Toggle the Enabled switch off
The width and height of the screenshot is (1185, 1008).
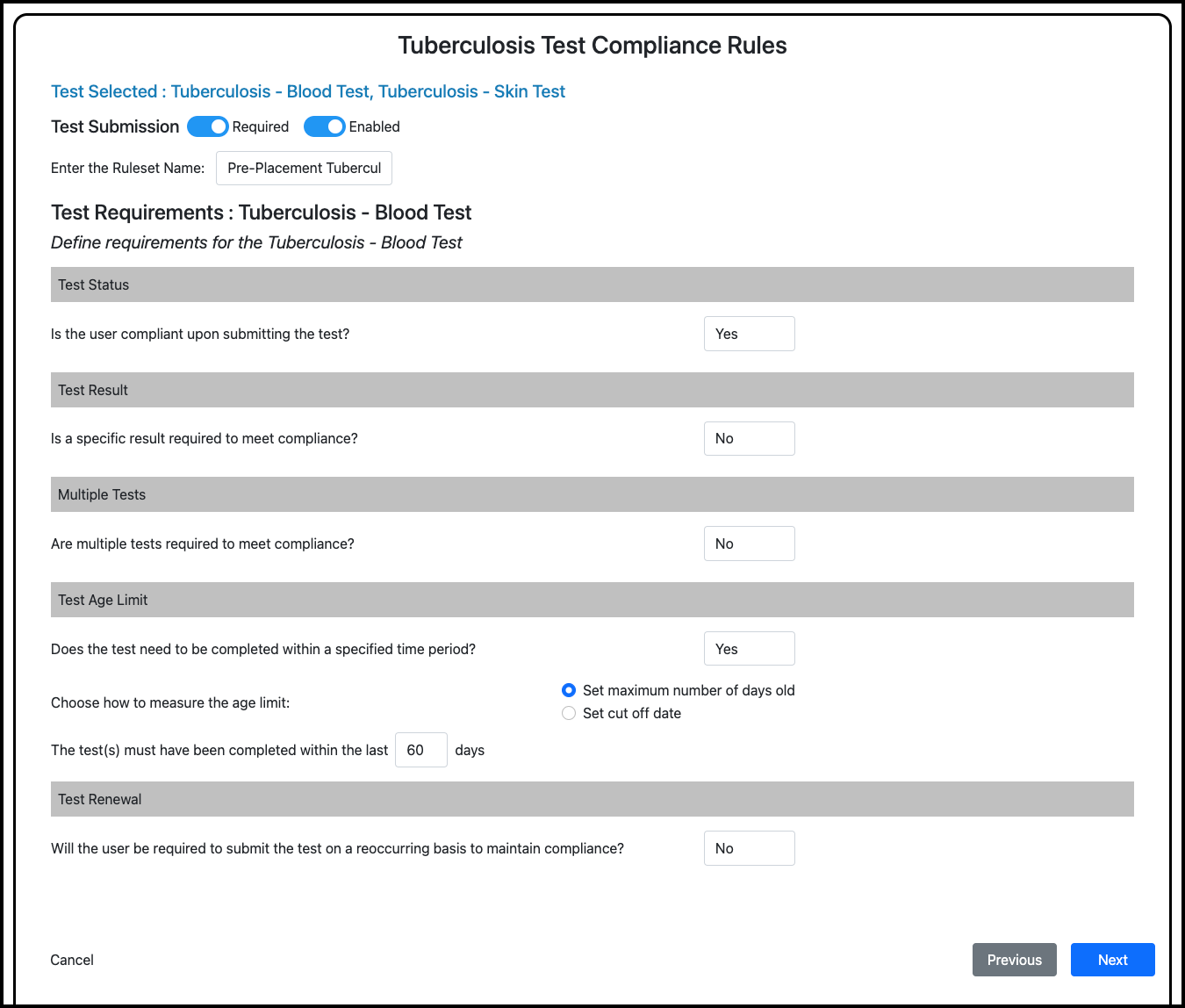click(x=324, y=126)
